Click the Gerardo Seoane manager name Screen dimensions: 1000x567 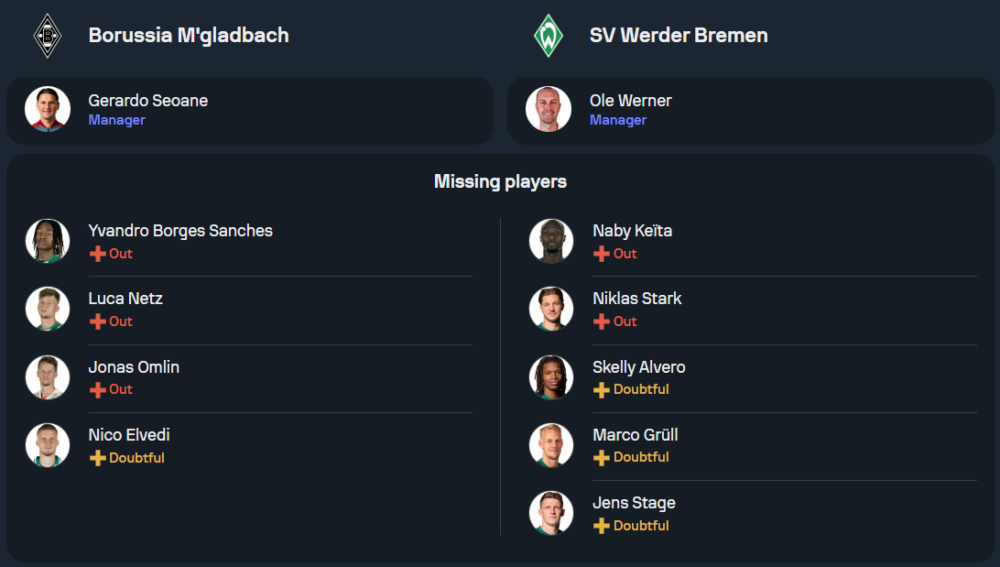coord(148,101)
